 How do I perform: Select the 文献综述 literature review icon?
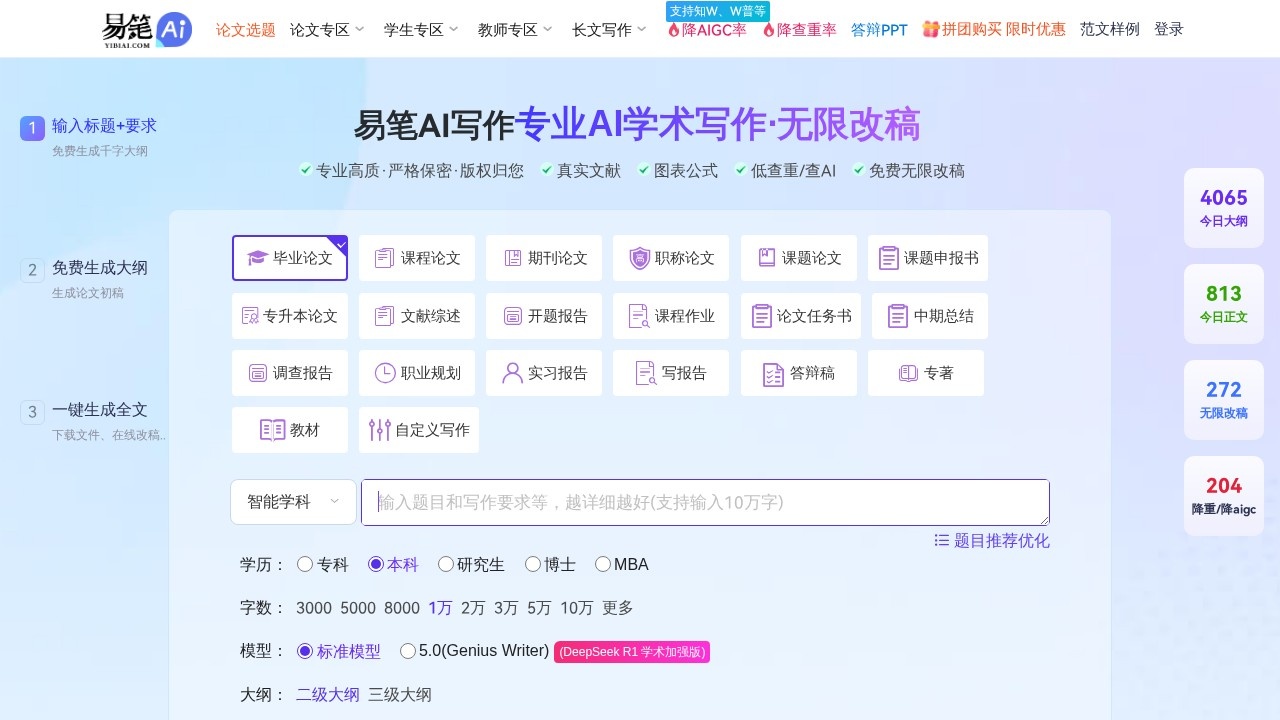pos(416,315)
